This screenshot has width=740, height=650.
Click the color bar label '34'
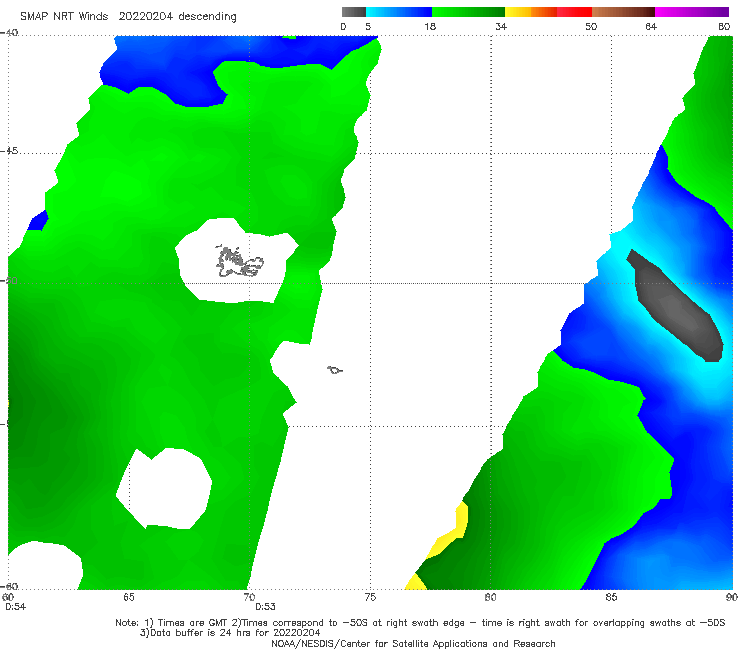coord(501,26)
